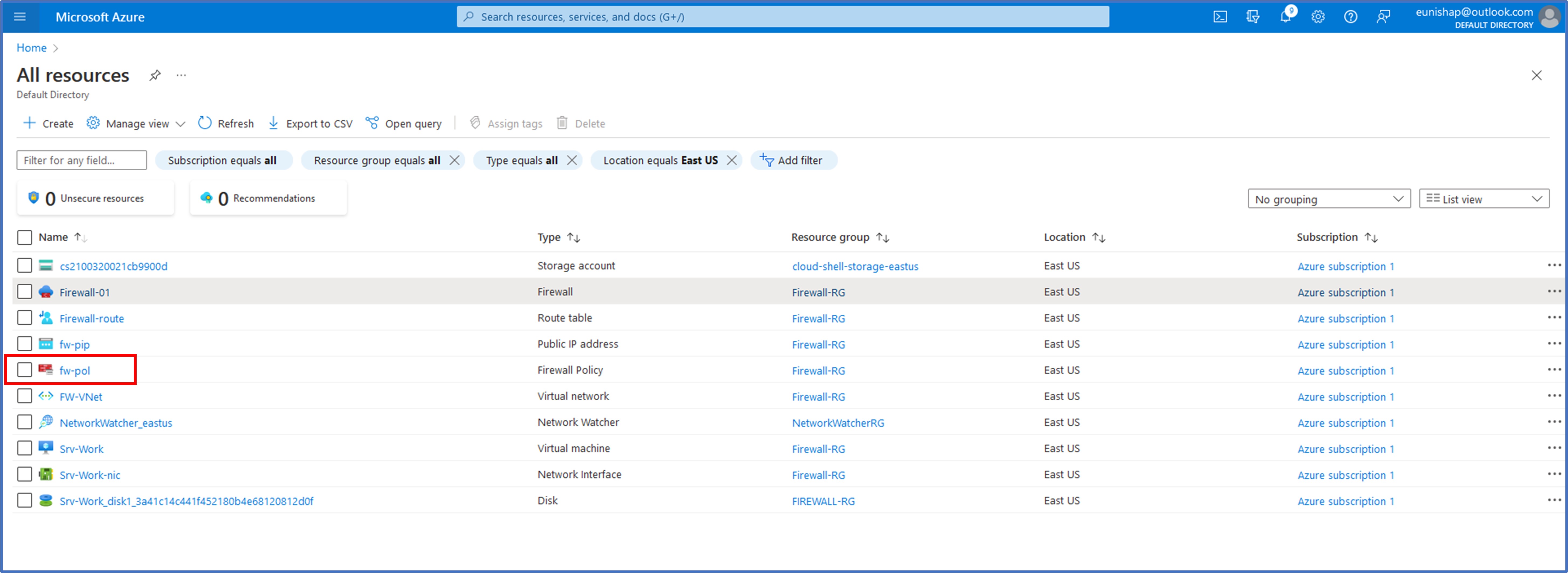Remove the Location equals East US filter
Screen dimensions: 1568x573
tap(732, 160)
